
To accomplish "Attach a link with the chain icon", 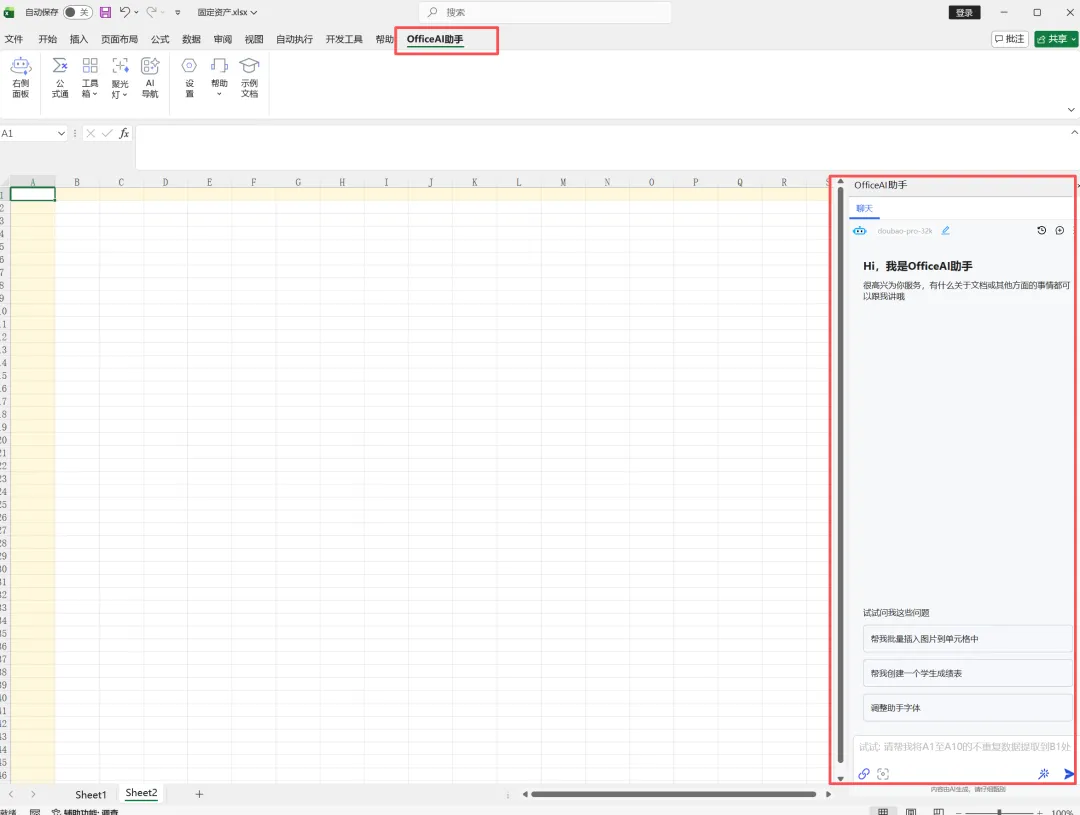I will point(864,774).
